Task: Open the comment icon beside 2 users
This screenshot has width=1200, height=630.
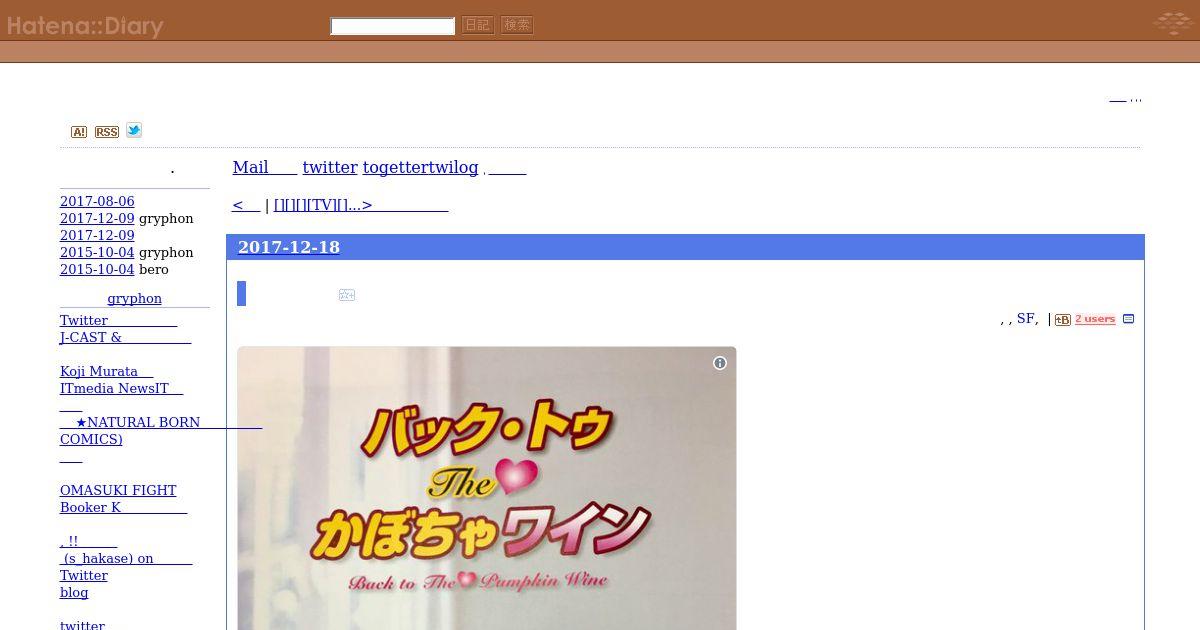Action: click(1129, 319)
